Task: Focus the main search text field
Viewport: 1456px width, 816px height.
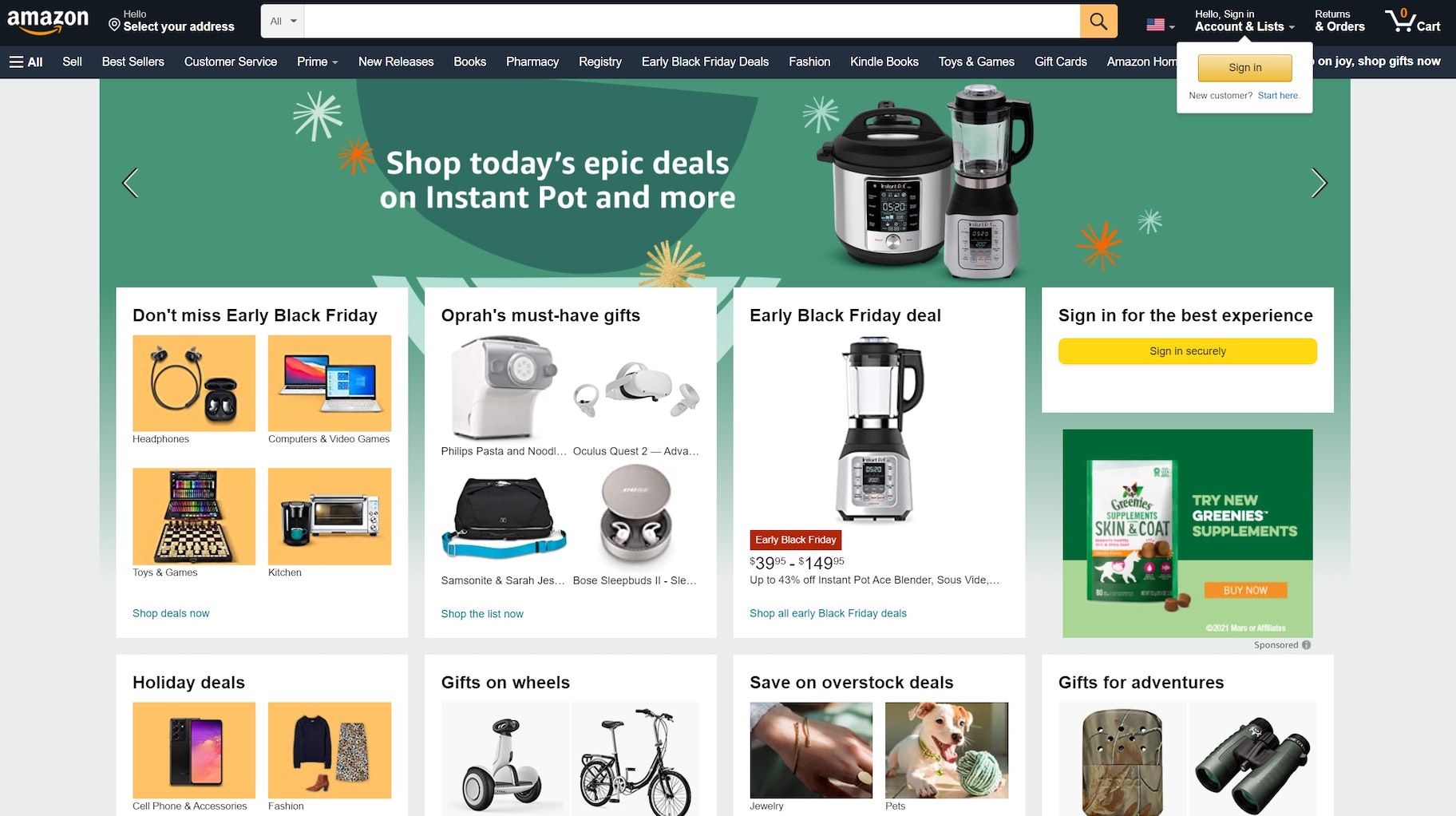Action: [691, 21]
